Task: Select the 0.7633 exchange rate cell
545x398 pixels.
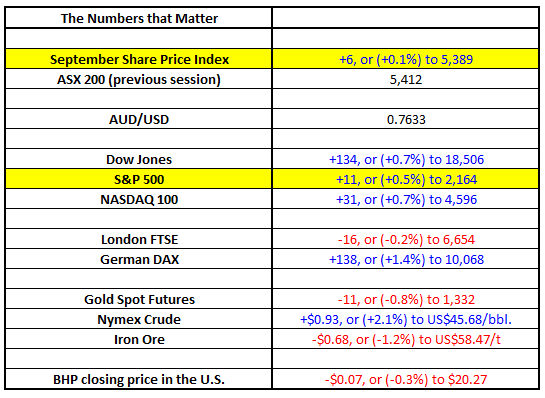Action: 406,119
